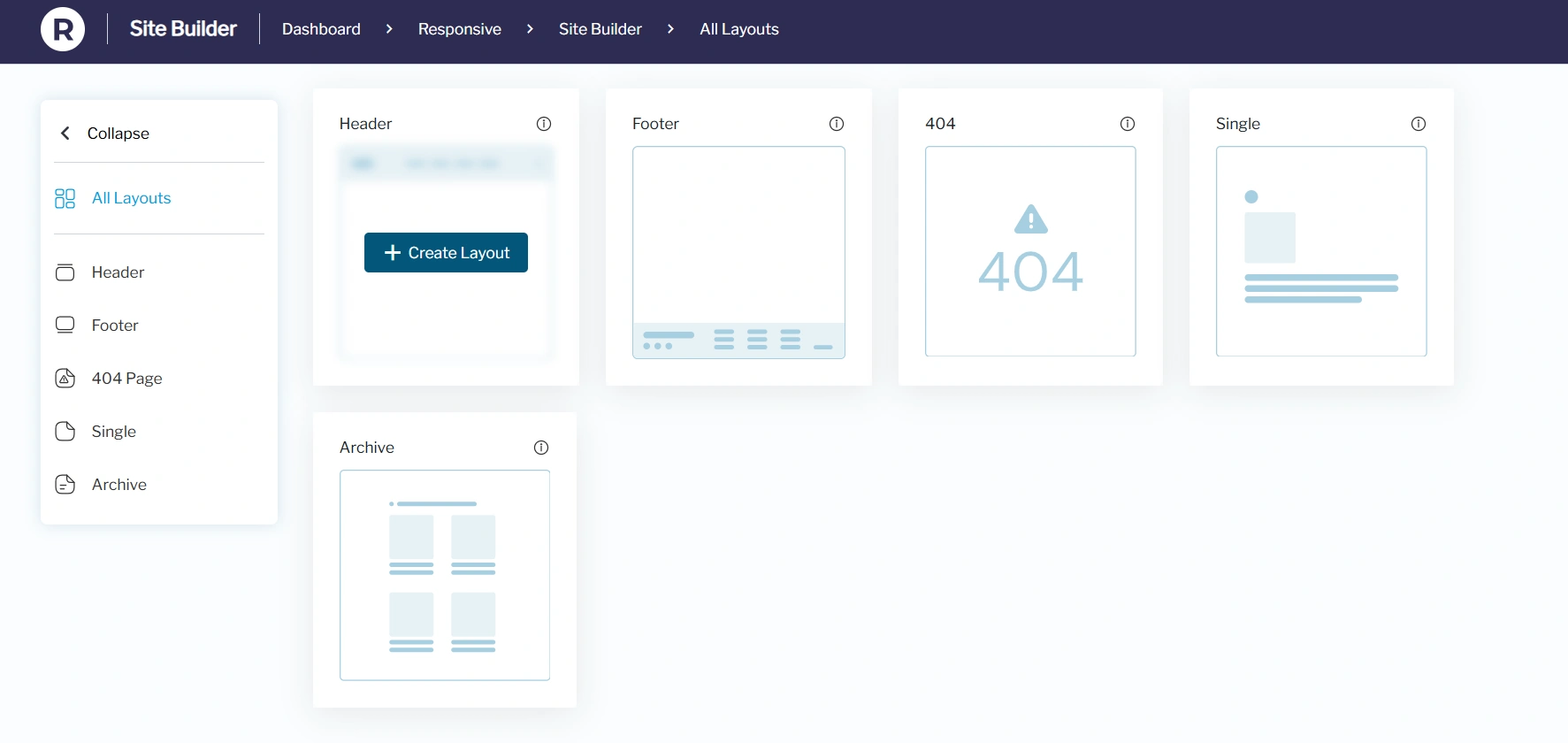Click the Archive card title text
The height and width of the screenshot is (743, 1568).
pos(367,448)
